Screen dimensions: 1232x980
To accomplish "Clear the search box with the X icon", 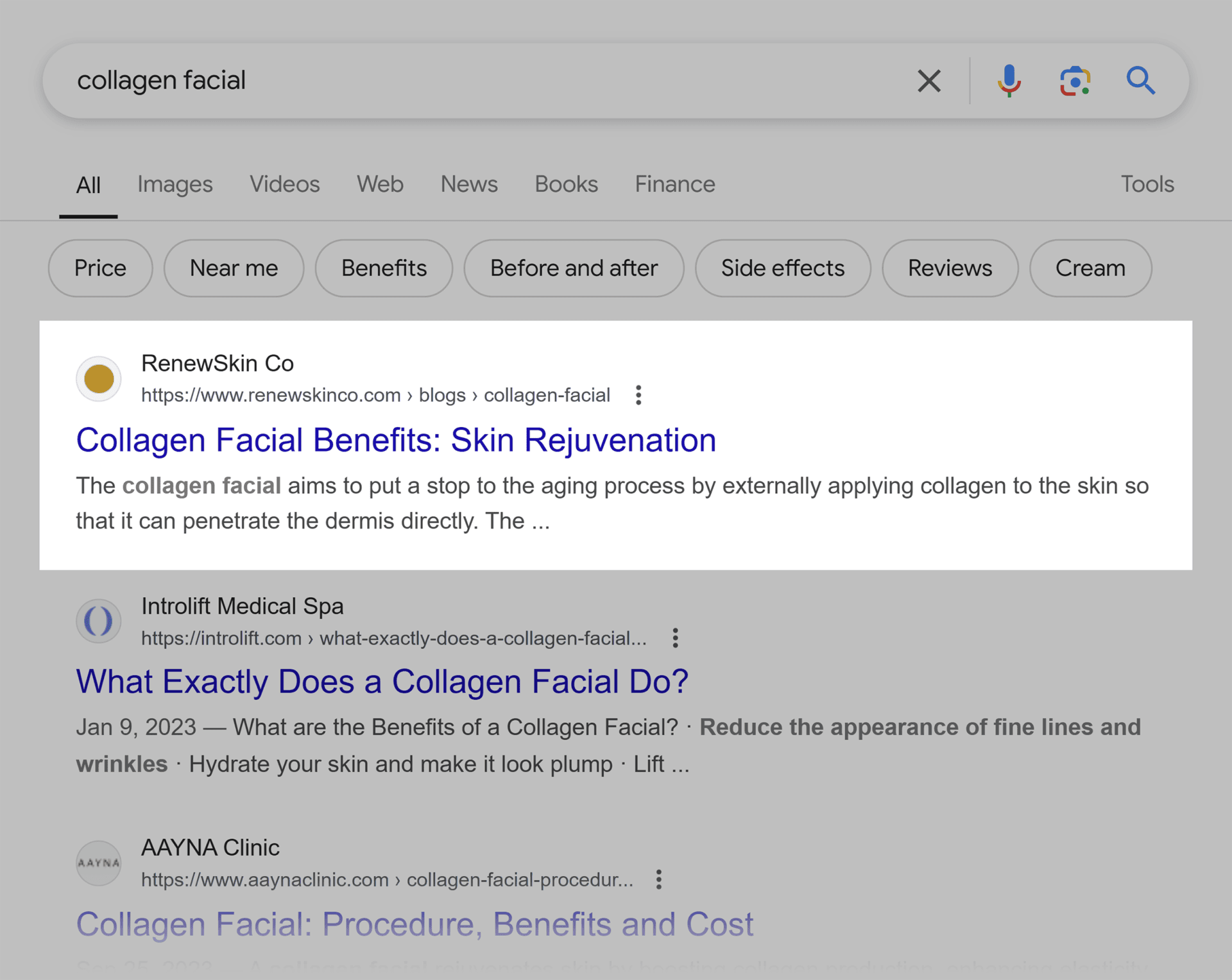I will 928,81.
